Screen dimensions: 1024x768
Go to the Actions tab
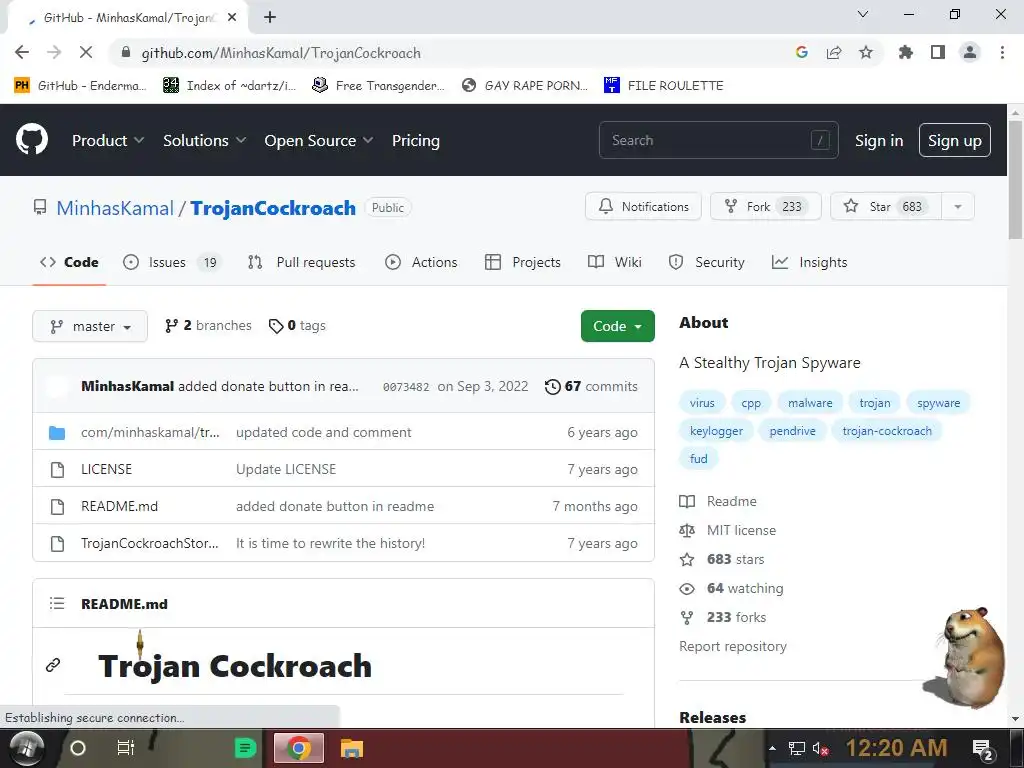pyautogui.click(x=421, y=263)
